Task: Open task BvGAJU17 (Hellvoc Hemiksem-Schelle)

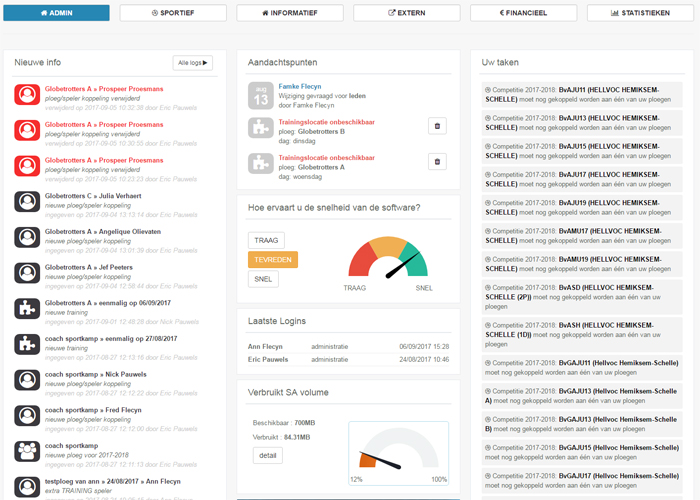Action: tap(582, 481)
